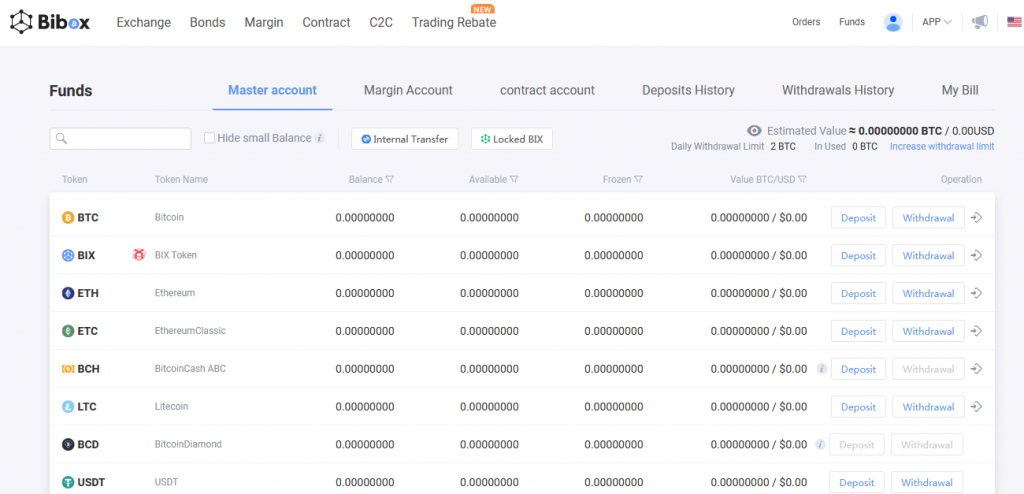Image resolution: width=1024 pixels, height=494 pixels.
Task: Click the LTC coin icon
Action: (x=68, y=407)
